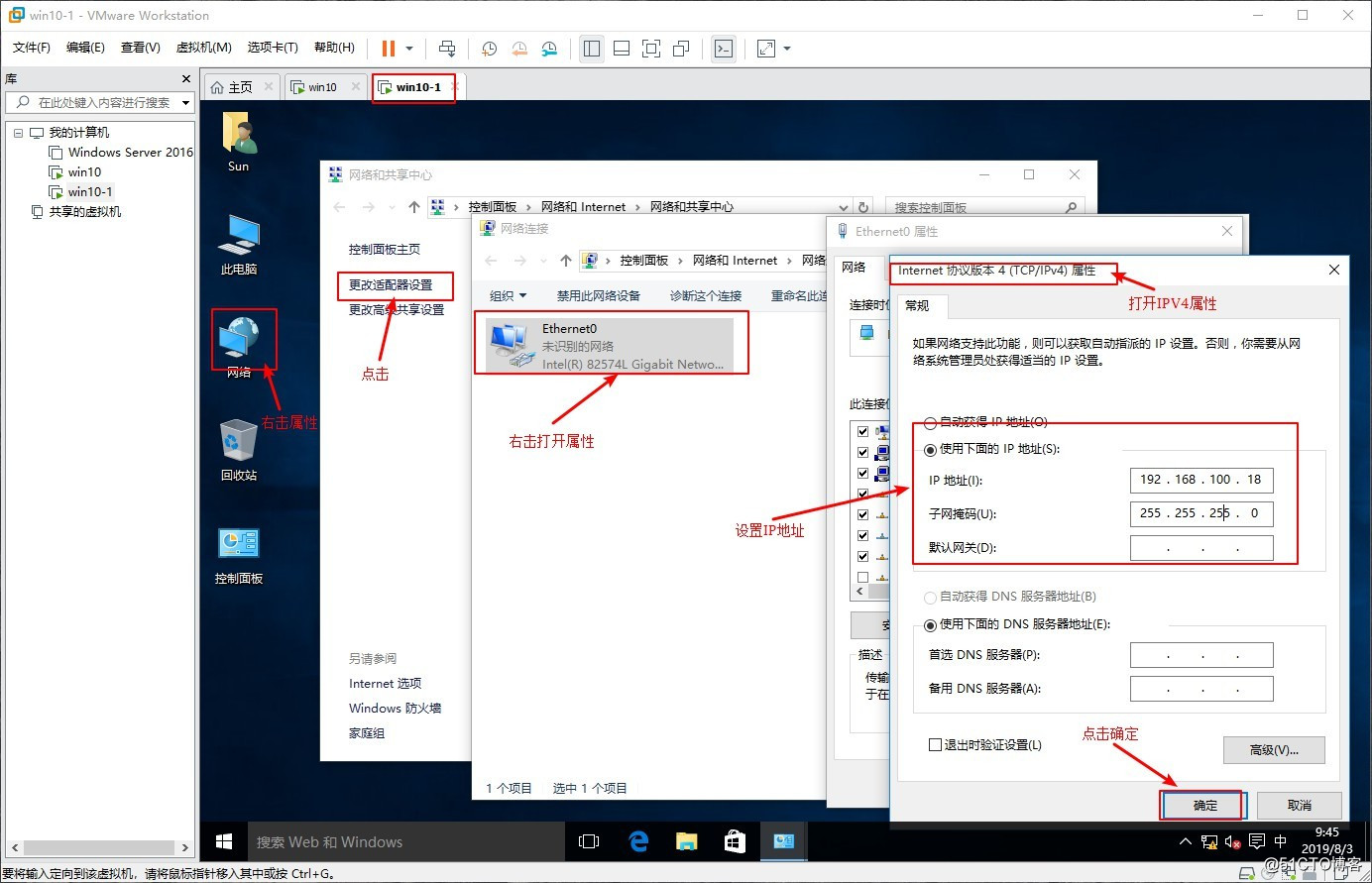Click the Sun user folder desktop icon

pyautogui.click(x=239, y=142)
